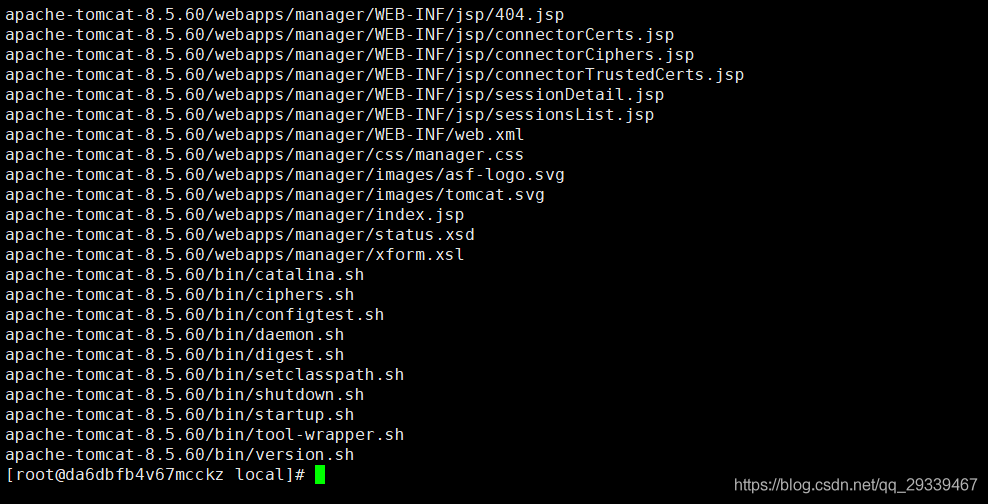The height and width of the screenshot is (504, 988).
Task: Click the images/asf-logo.svg line
Action: point(285,175)
